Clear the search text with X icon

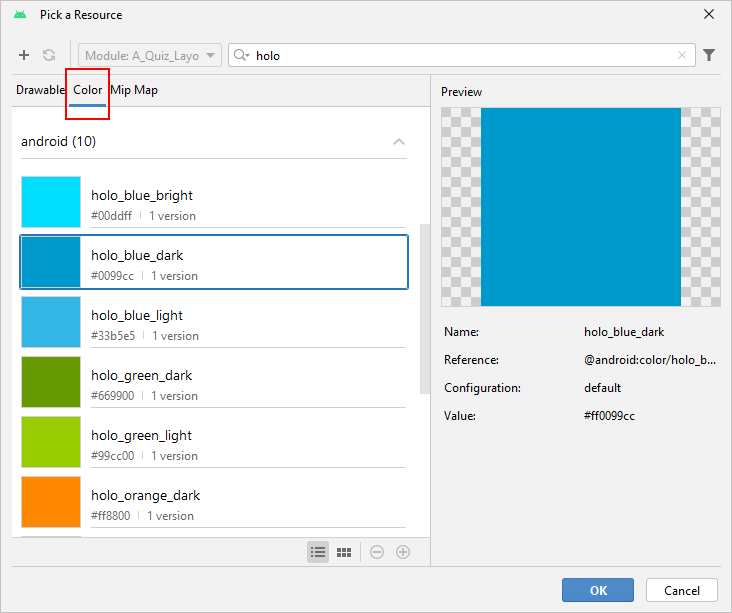pos(683,56)
